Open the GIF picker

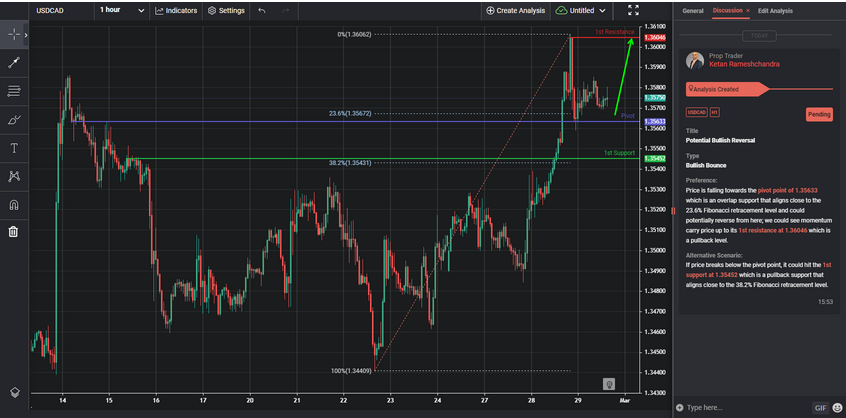click(x=820, y=408)
